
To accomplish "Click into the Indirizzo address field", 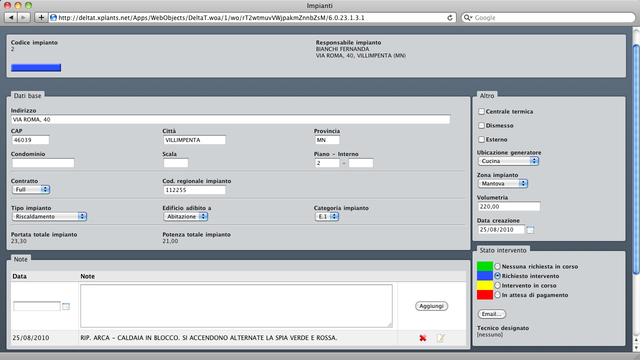I will 231,120.
